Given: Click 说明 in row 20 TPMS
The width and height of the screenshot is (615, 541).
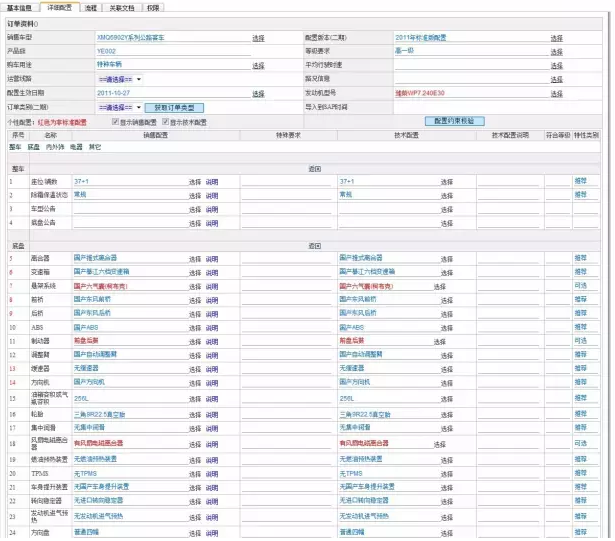Looking at the screenshot, I should 212,474.
